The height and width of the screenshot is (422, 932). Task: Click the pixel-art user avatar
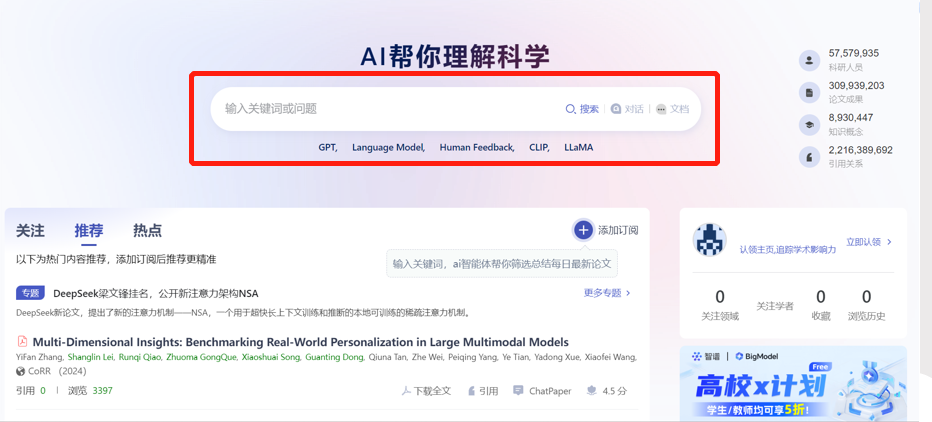709,240
